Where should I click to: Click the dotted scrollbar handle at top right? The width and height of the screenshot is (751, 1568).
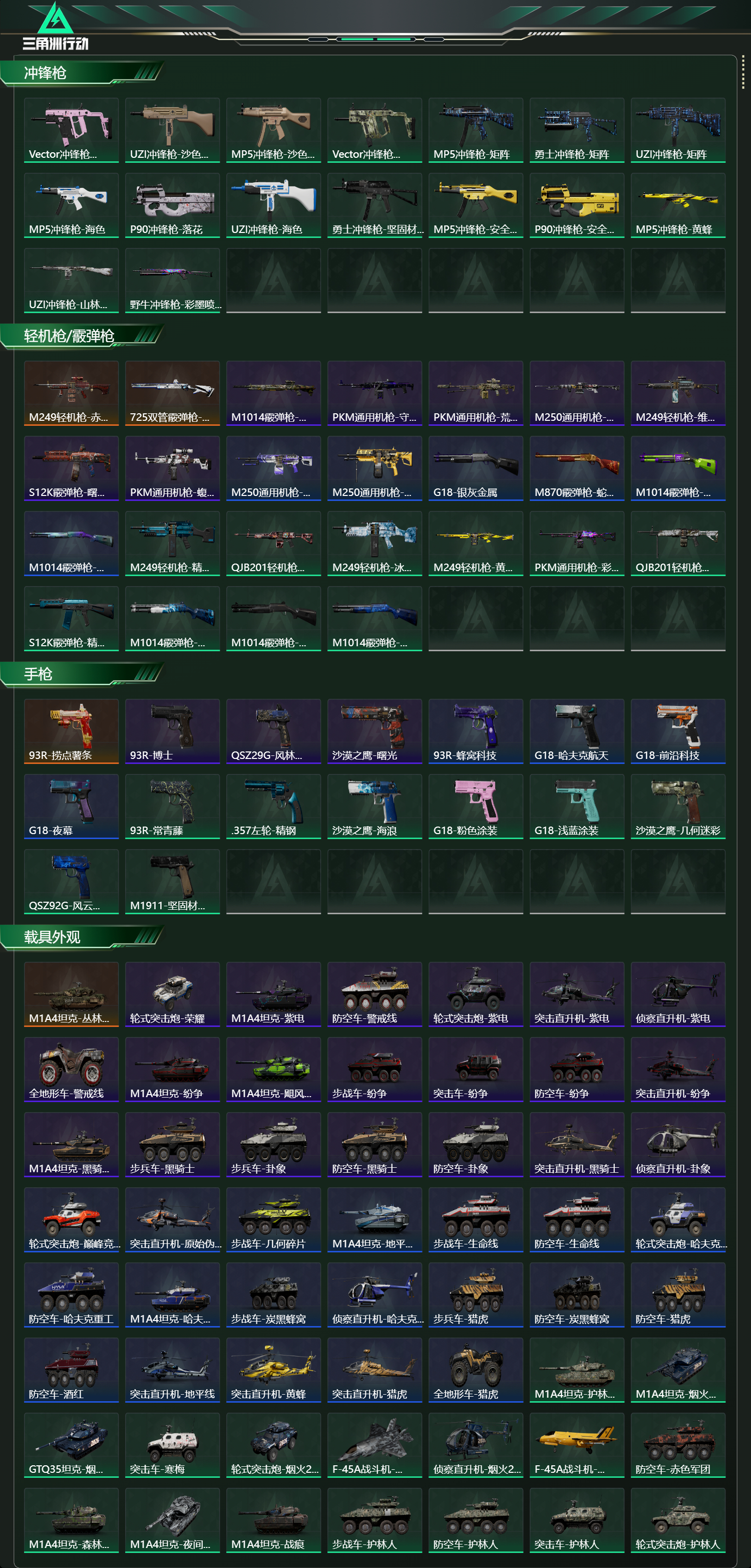pyautogui.click(x=742, y=74)
